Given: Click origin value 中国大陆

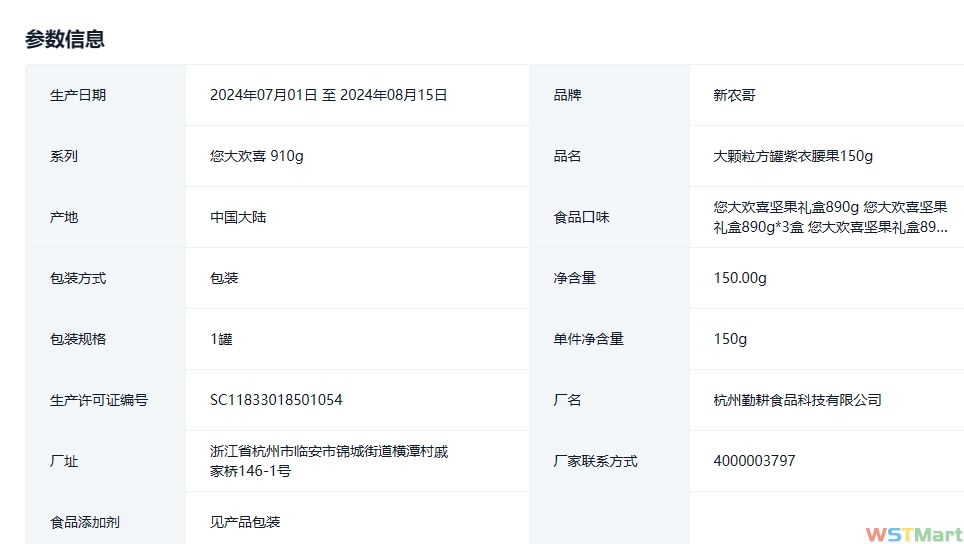Looking at the screenshot, I should (238, 217).
